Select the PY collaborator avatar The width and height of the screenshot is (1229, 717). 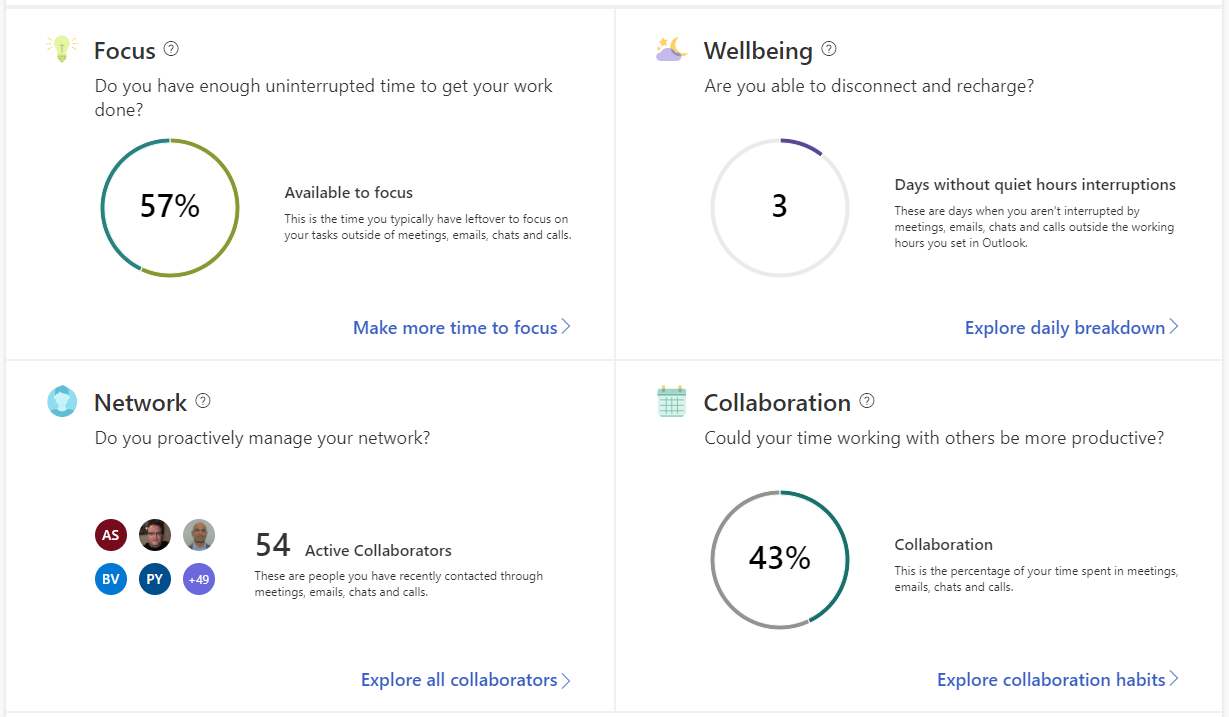pyautogui.click(x=155, y=579)
